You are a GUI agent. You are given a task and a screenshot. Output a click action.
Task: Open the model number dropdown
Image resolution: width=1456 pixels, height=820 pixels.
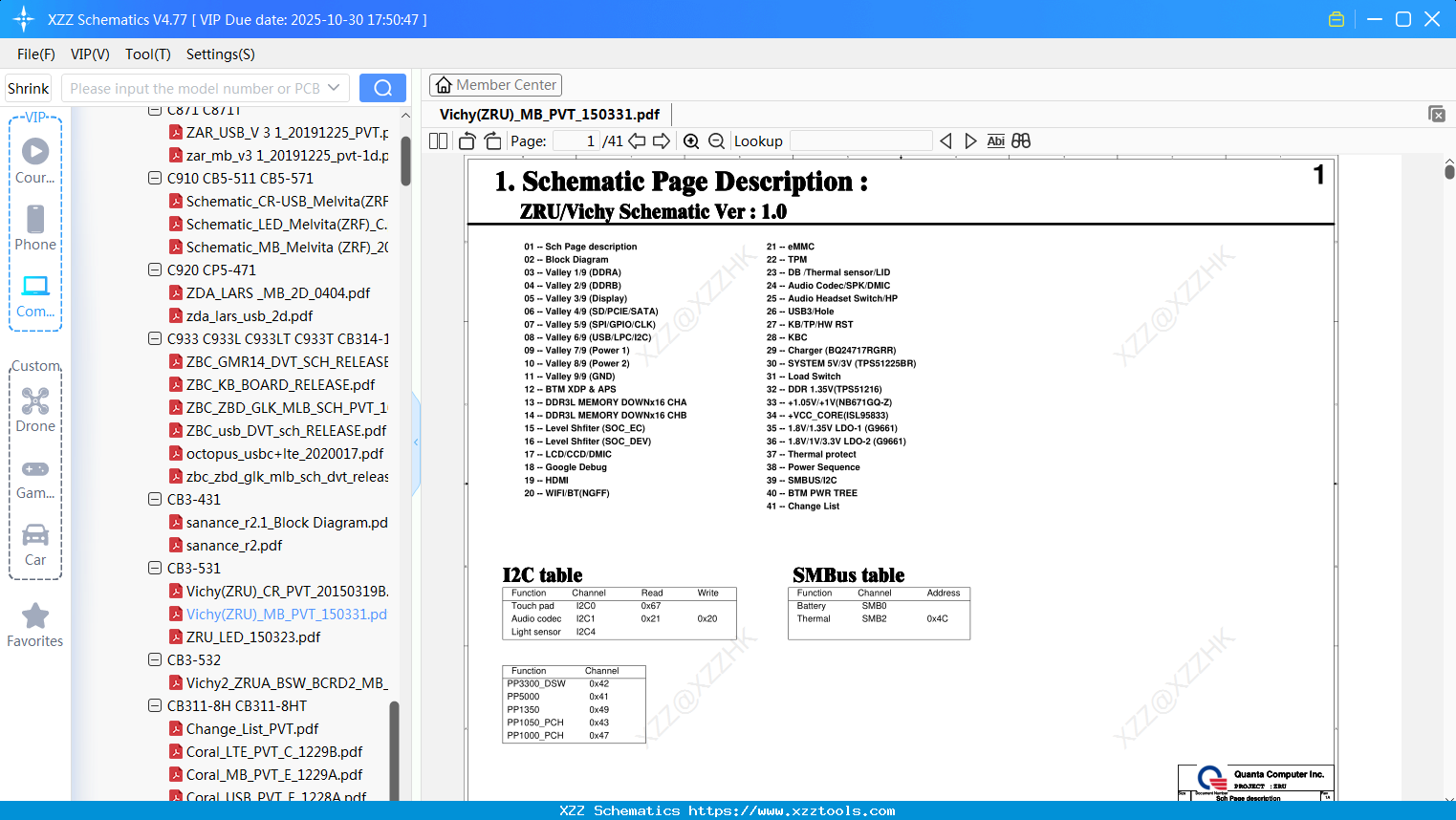pos(334,88)
